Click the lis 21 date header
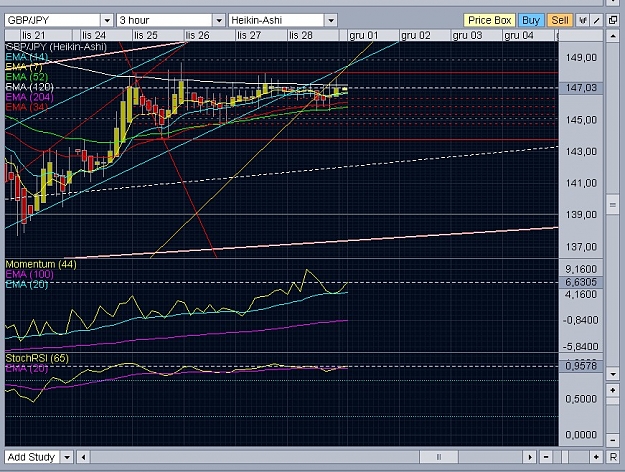The width and height of the screenshot is (625, 472). click(33, 35)
